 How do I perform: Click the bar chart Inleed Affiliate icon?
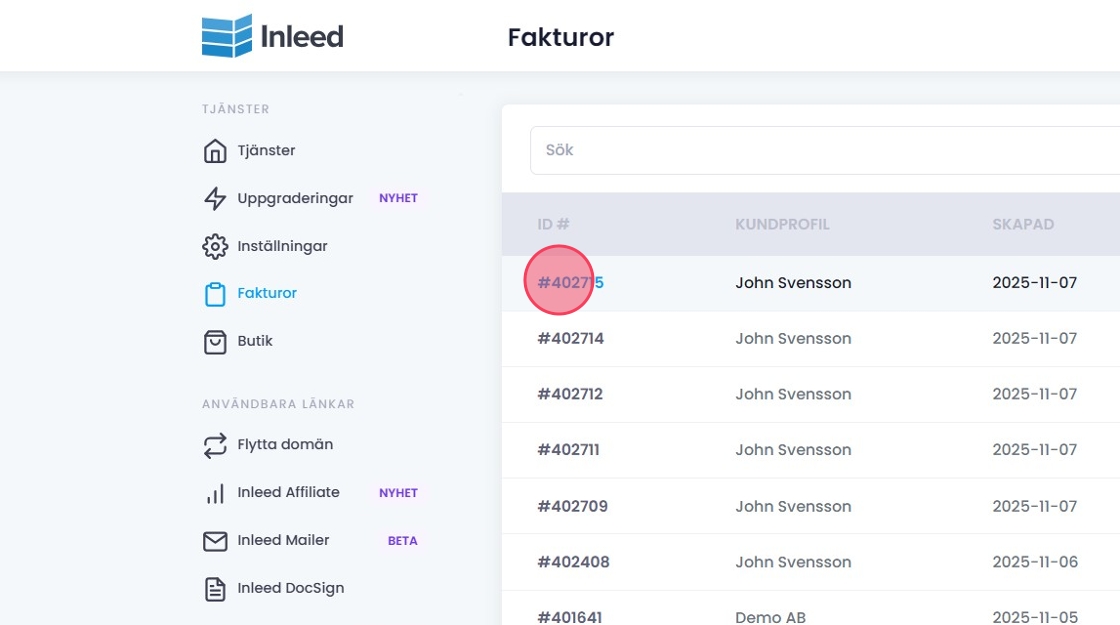tap(215, 493)
